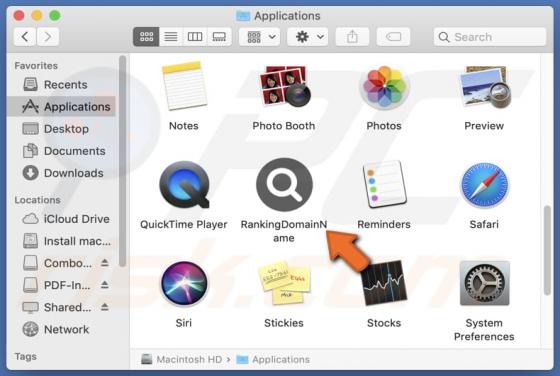Viewport: 560px width, 376px height.
Task: Switch to column view
Action: pos(195,37)
